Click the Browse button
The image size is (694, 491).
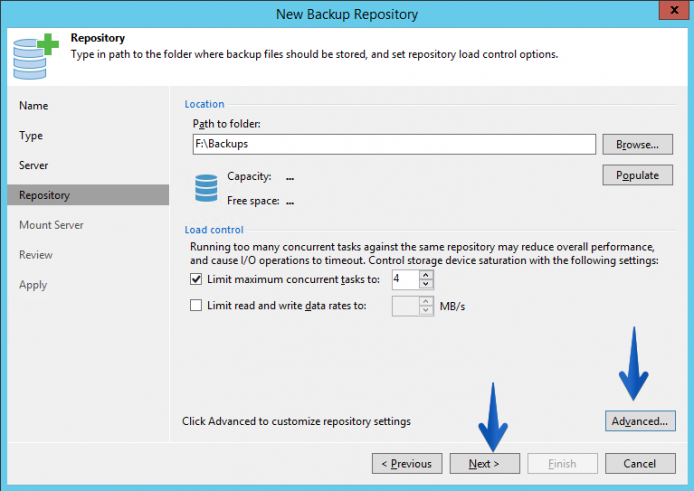[637, 144]
